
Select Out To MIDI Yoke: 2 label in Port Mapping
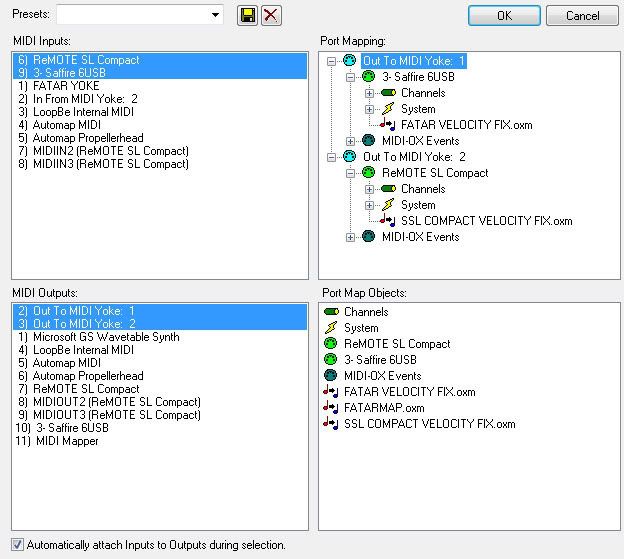(x=414, y=157)
